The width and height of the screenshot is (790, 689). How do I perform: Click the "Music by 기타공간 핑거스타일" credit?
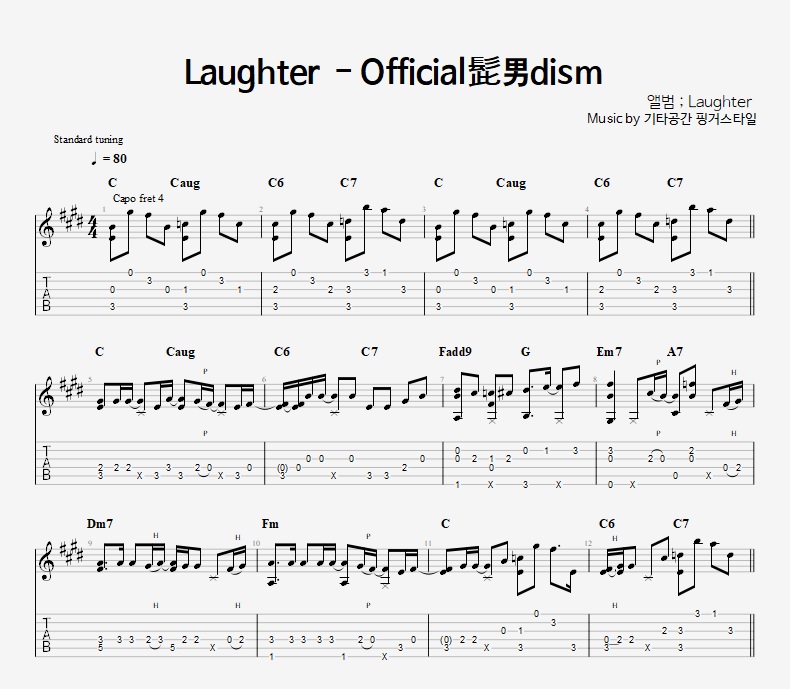(x=672, y=119)
